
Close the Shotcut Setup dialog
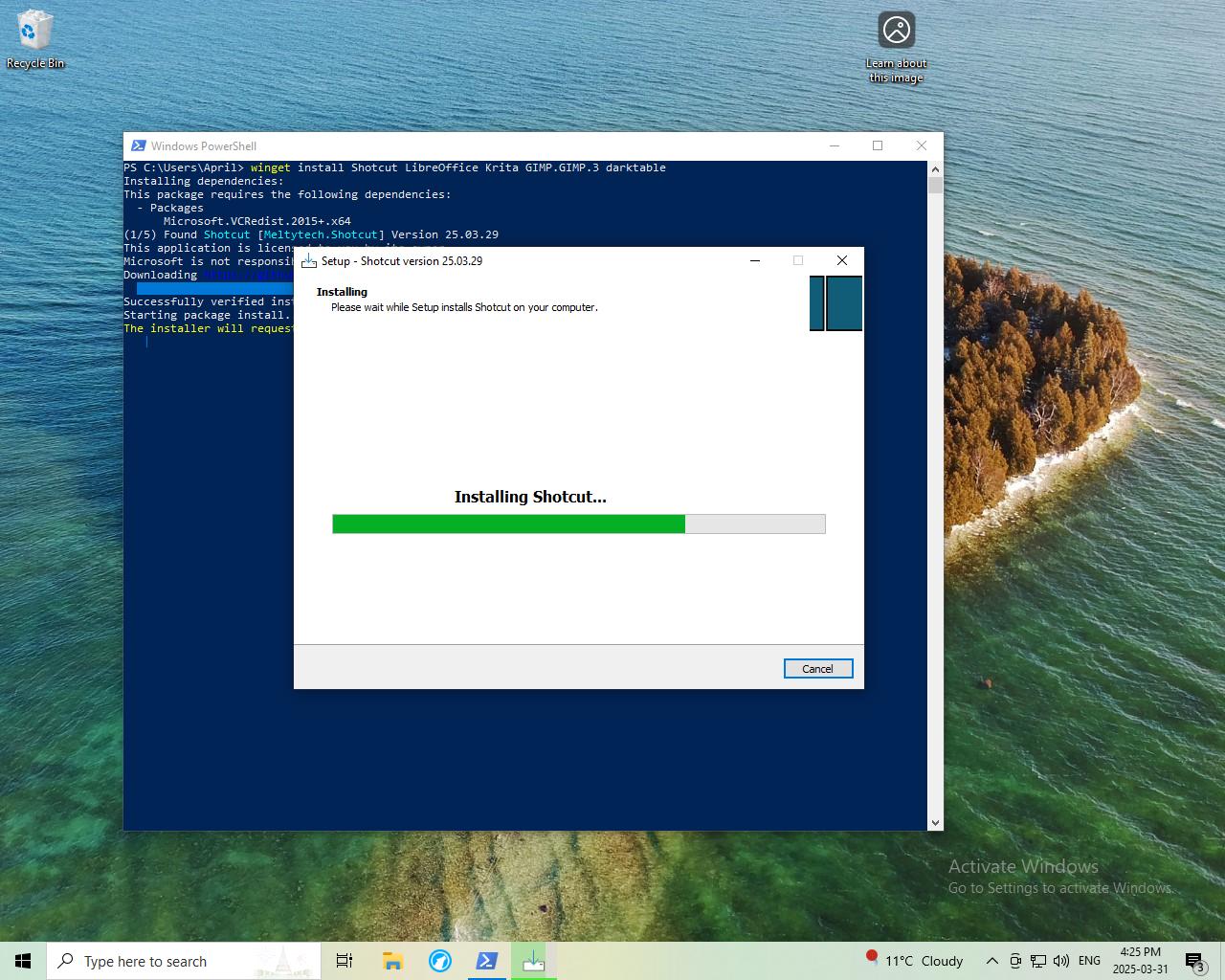coord(842,260)
